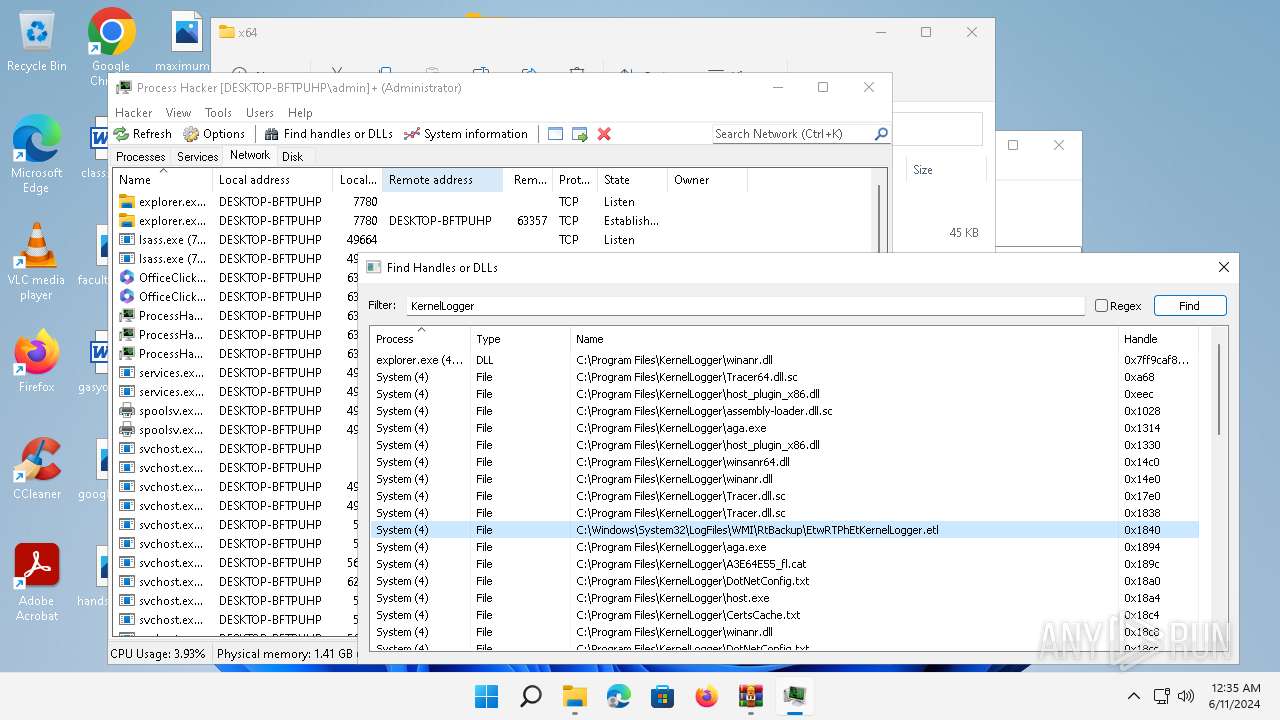
Task: Open CCleaner desktop icon
Action: (x=36, y=468)
